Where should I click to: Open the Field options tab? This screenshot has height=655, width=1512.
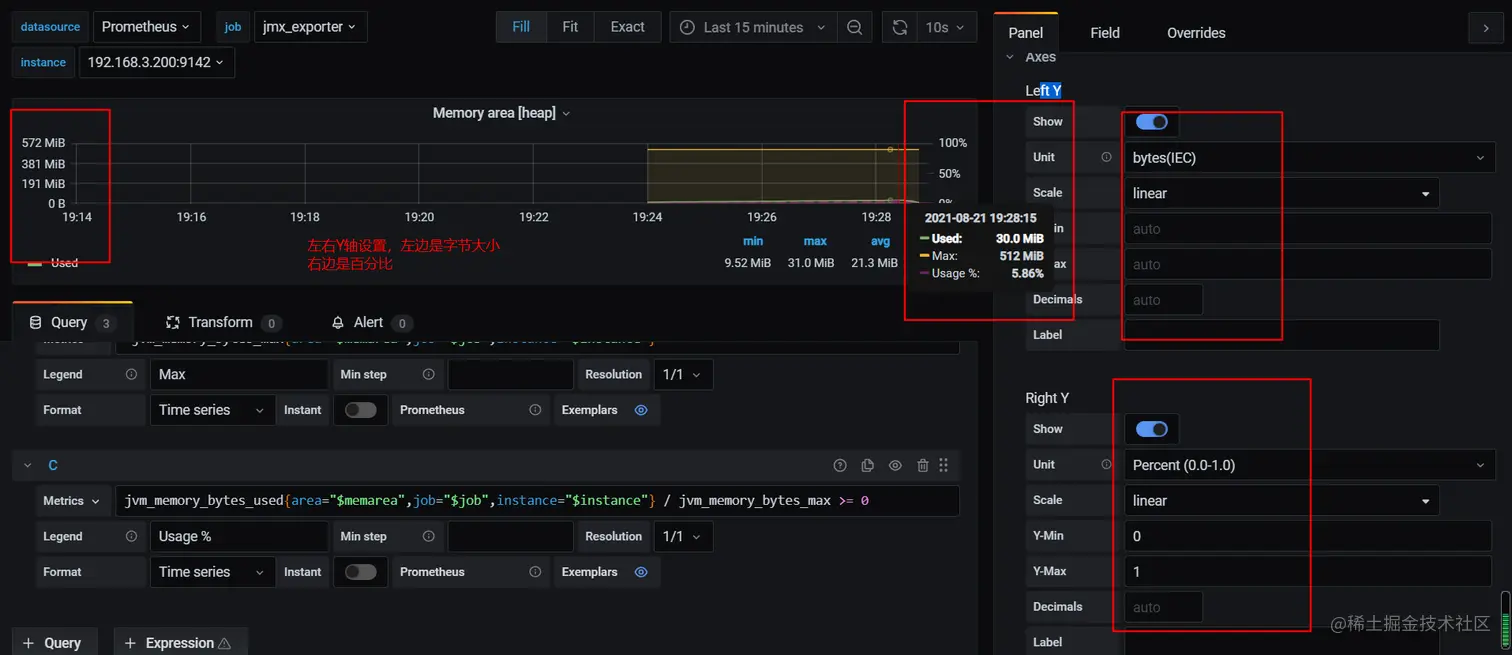point(1104,33)
